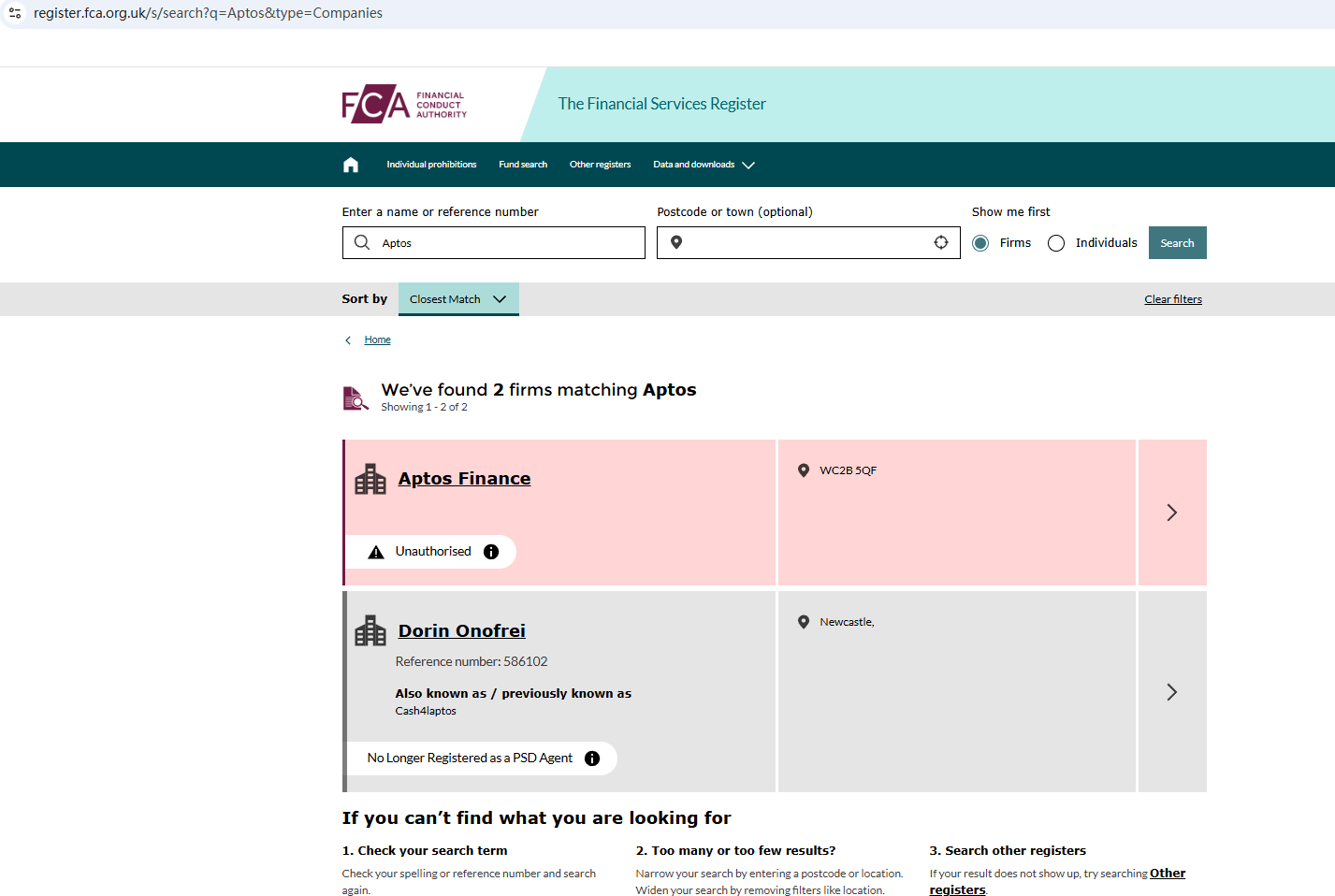Click the Too many or too few results heading
The width and height of the screenshot is (1335, 896).
pyautogui.click(x=736, y=851)
